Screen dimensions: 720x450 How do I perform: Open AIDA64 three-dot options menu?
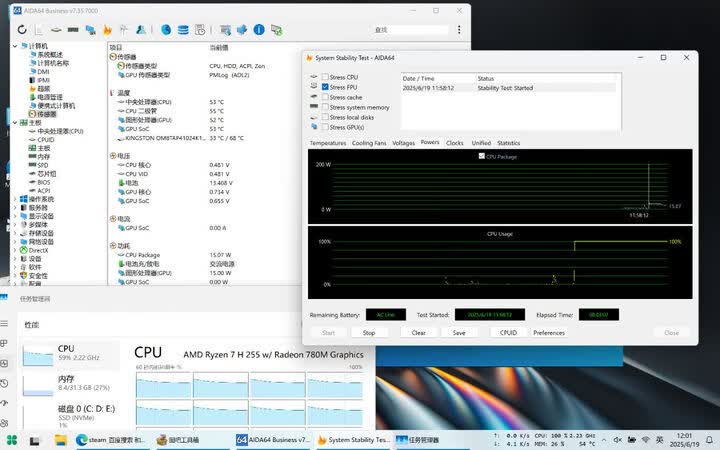tap(459, 29)
